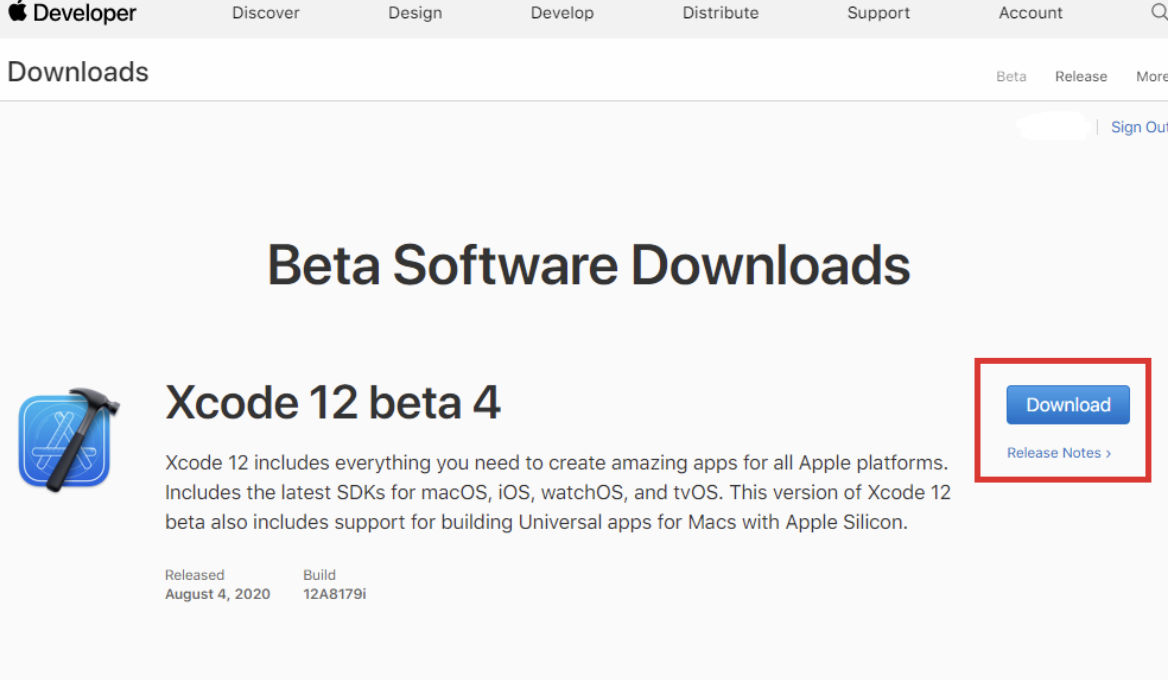The height and width of the screenshot is (680, 1168).
Task: Click the Build label
Action: (x=319, y=575)
